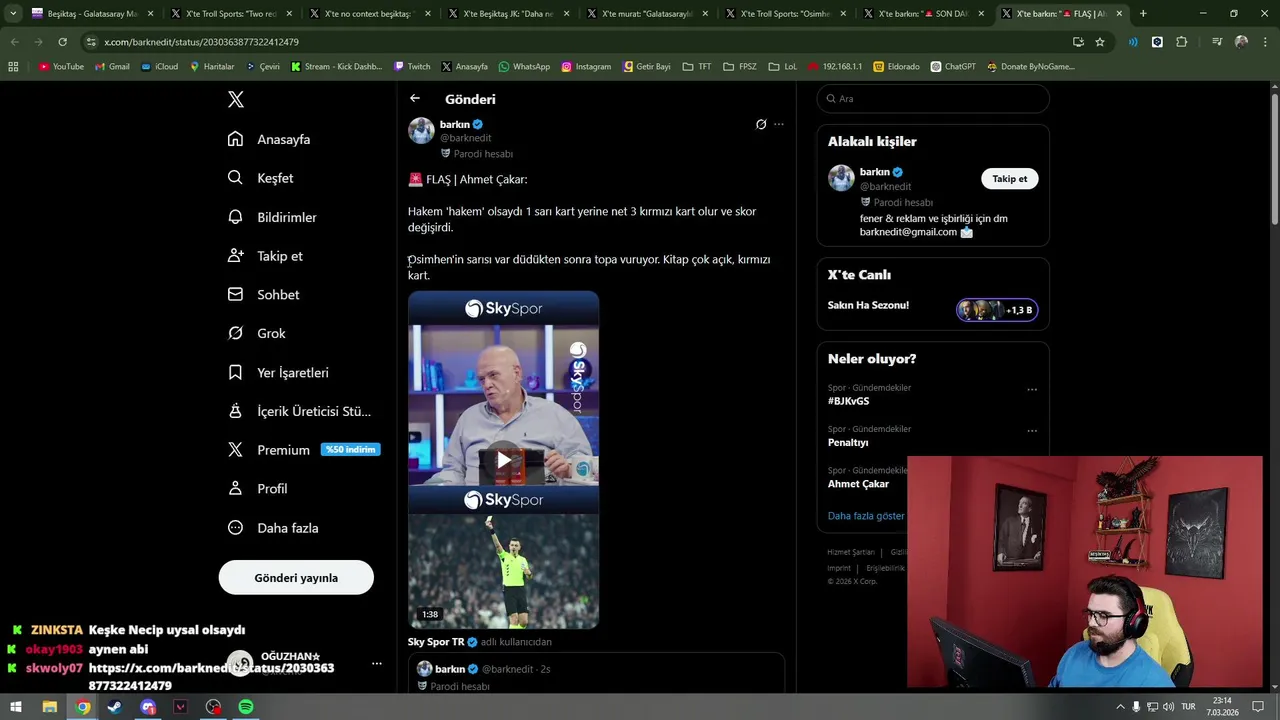Switch to X'te no context beşiktaş tab
This screenshot has width=1280, height=720.
point(368,14)
